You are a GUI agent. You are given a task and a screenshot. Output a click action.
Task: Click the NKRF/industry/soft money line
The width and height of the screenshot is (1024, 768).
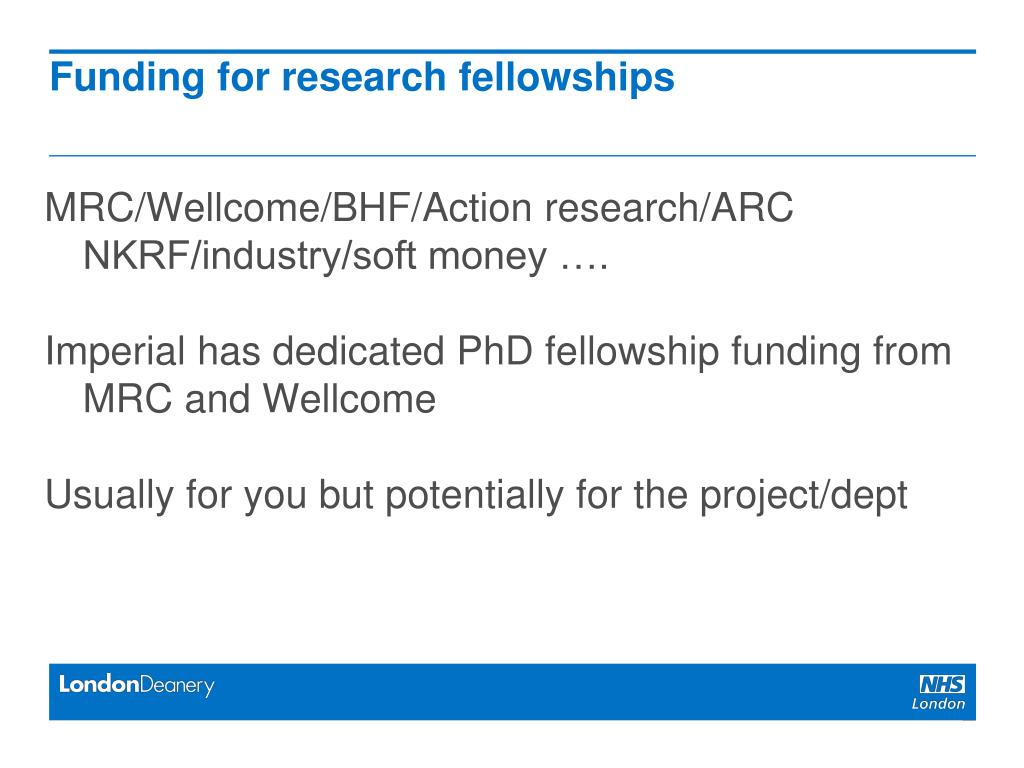click(345, 255)
